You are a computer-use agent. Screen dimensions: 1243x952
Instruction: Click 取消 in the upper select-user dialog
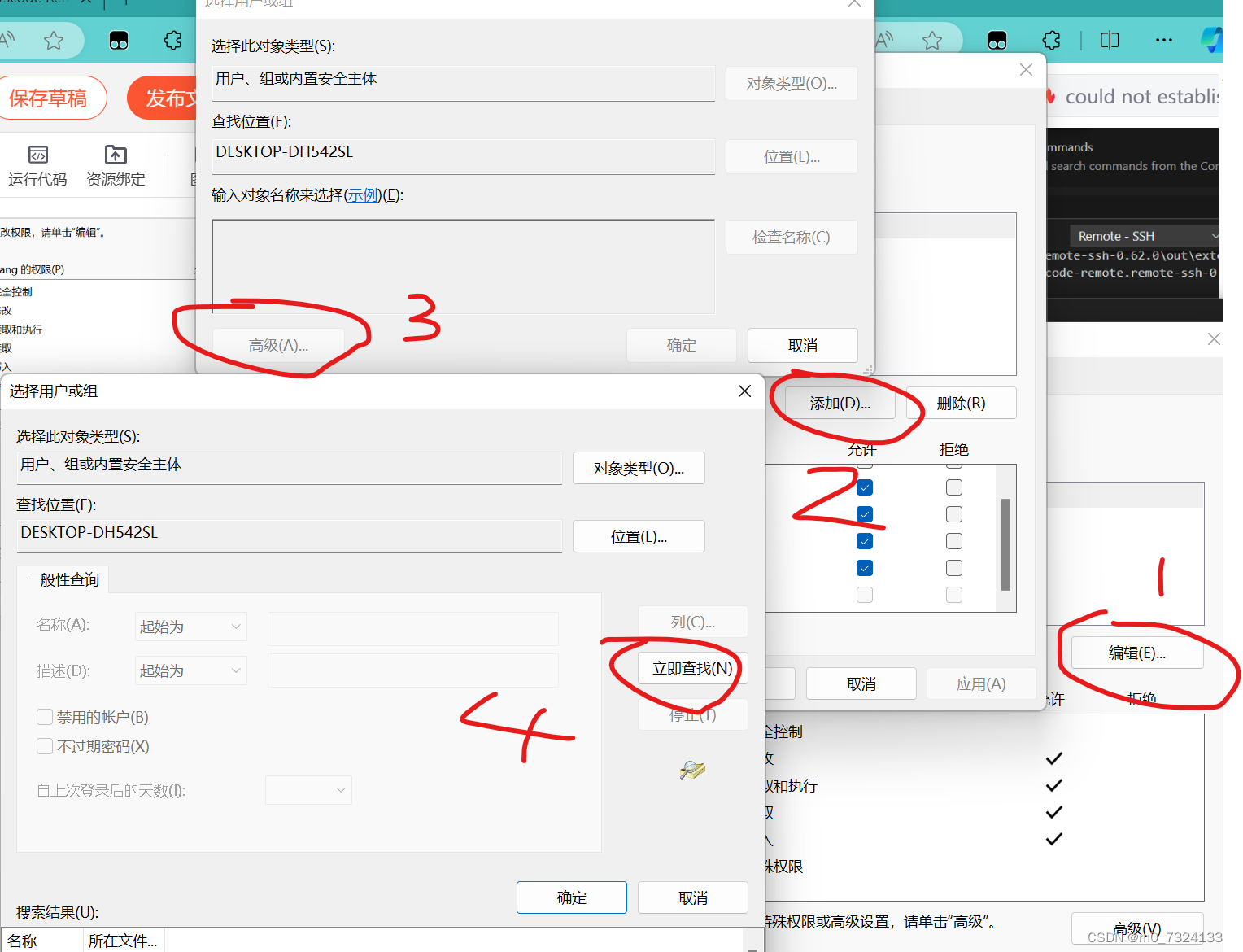click(x=803, y=346)
